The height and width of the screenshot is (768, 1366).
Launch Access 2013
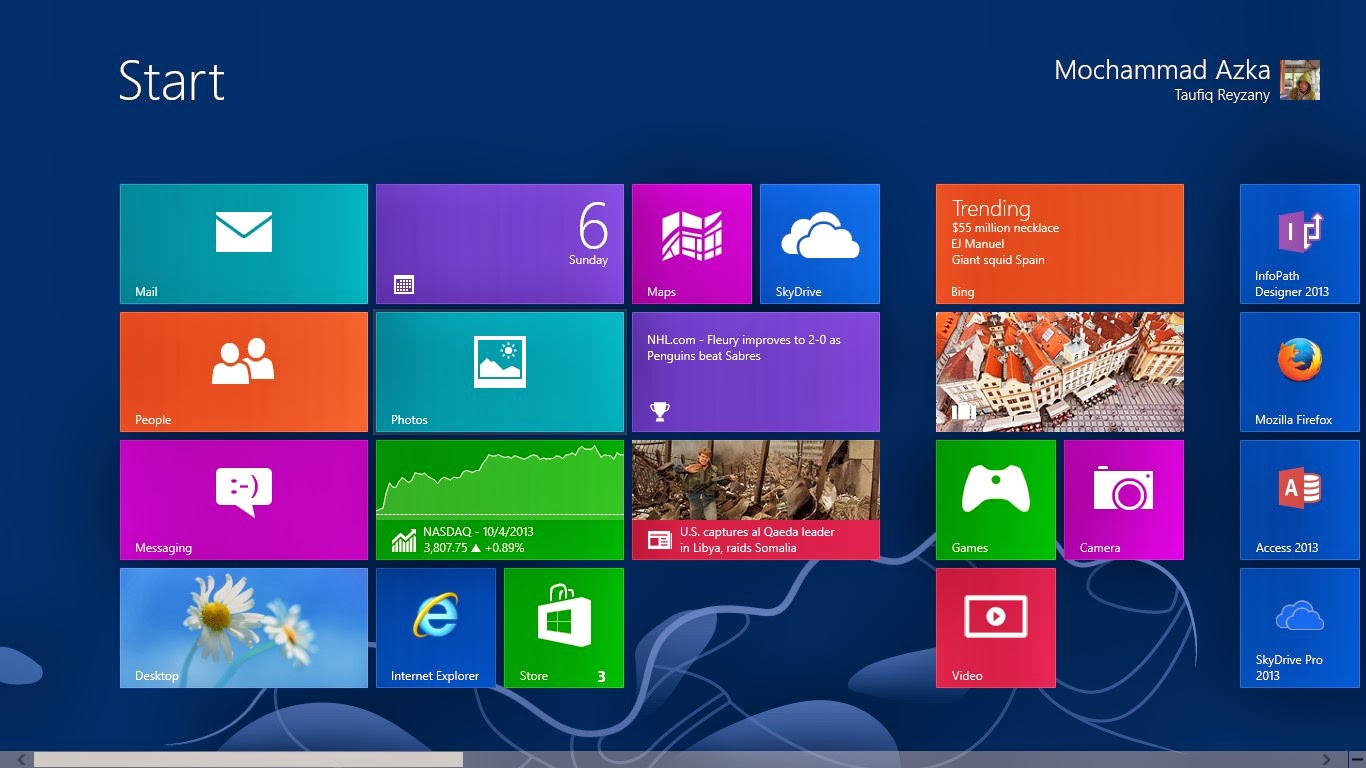point(1300,500)
